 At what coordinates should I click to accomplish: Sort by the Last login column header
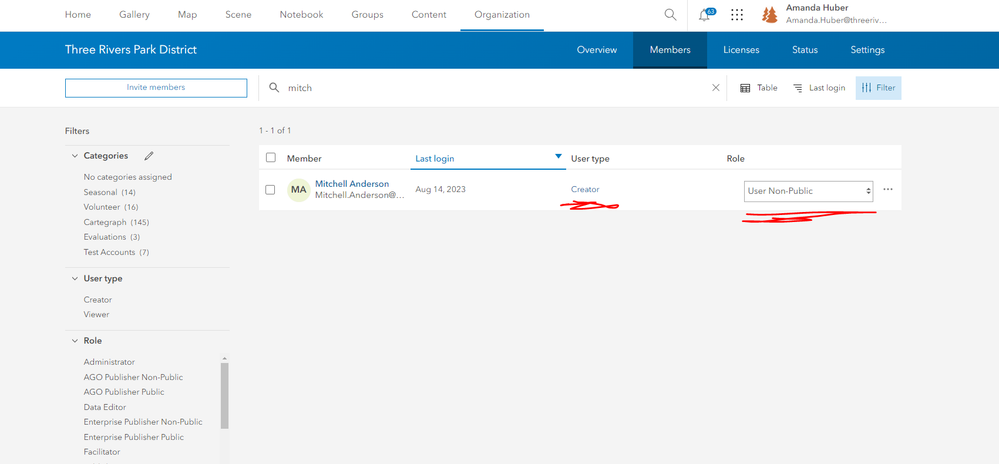pos(435,159)
